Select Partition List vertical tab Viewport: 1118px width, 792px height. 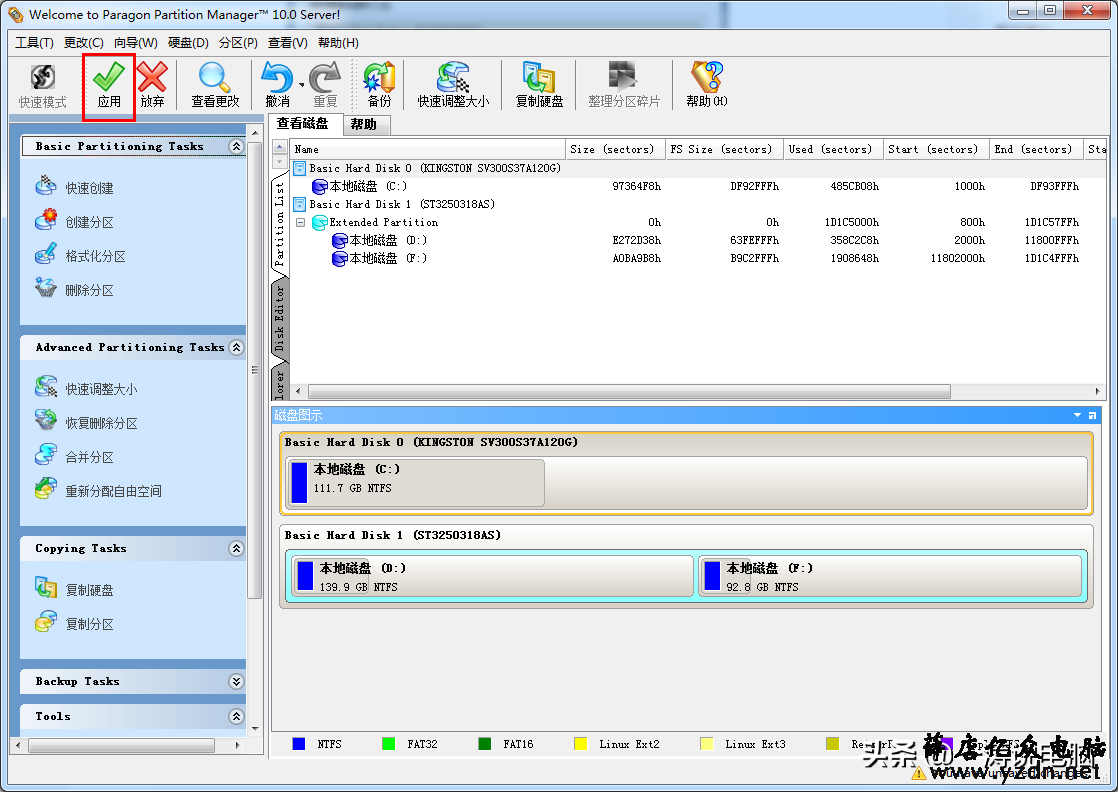click(280, 224)
